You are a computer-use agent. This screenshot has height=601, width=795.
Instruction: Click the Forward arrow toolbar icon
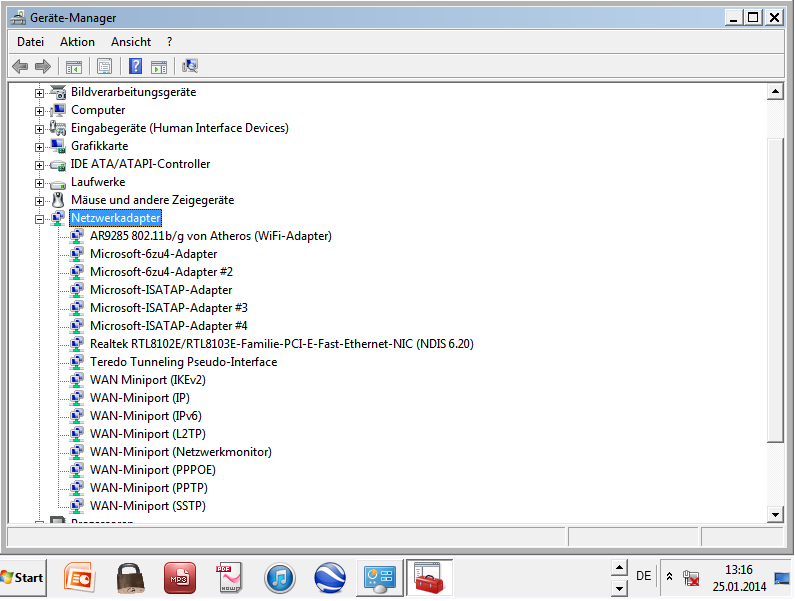[x=43, y=66]
